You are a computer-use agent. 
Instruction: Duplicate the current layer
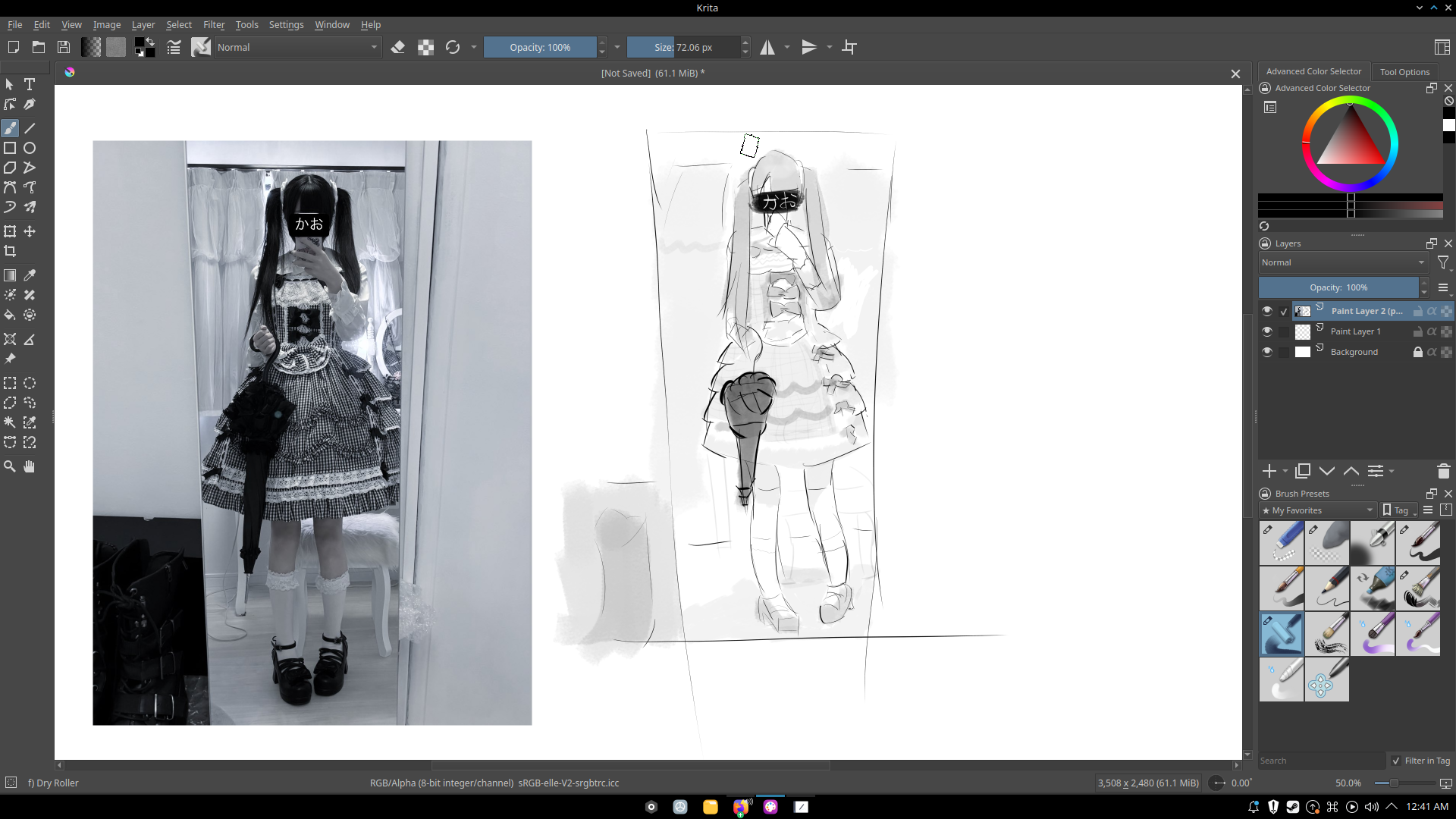point(1303,471)
